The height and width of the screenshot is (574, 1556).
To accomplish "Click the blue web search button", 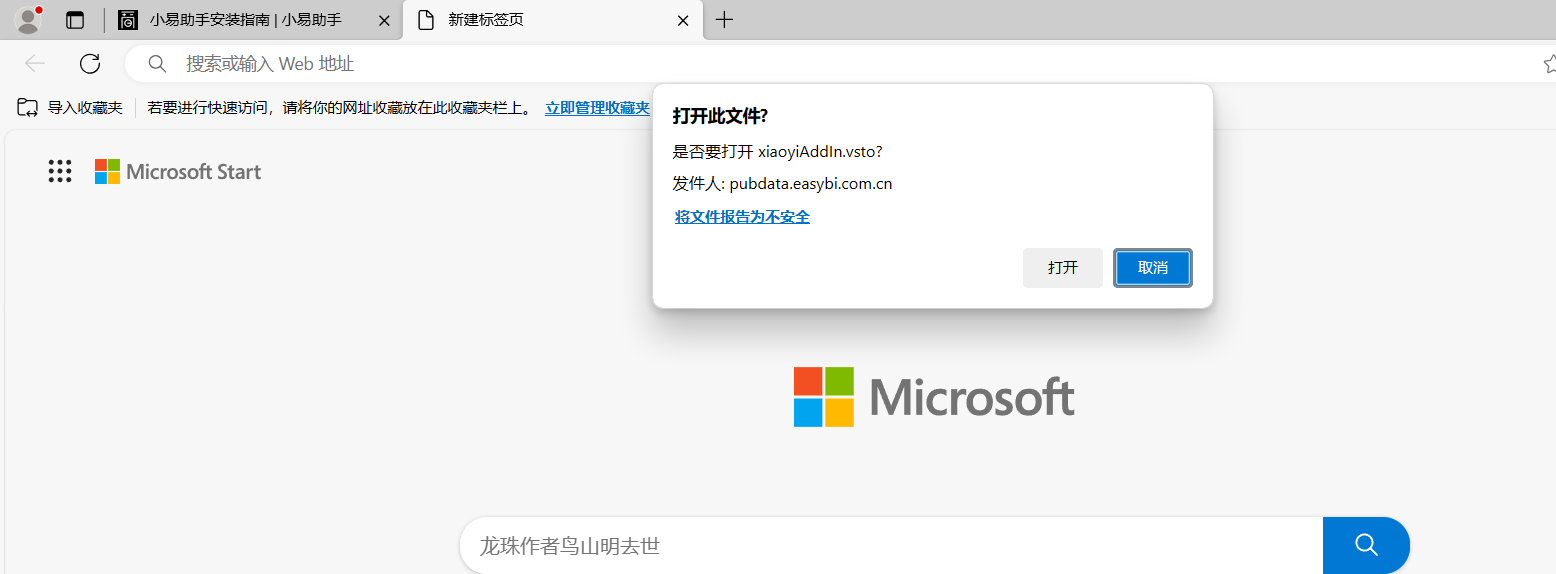I will [x=1366, y=545].
